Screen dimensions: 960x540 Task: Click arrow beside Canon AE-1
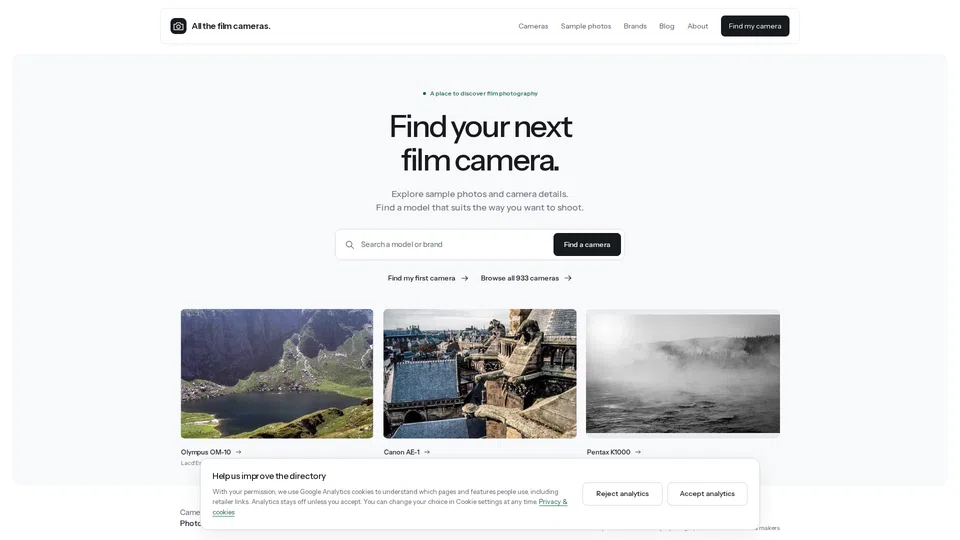[427, 452]
